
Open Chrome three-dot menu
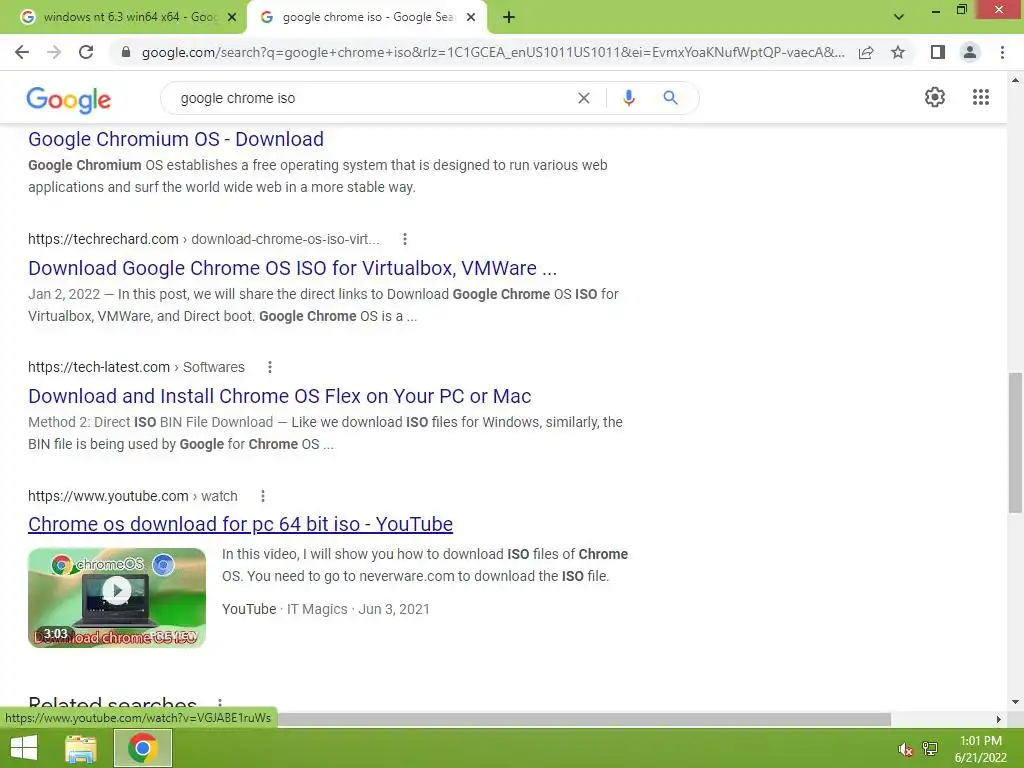(1002, 52)
